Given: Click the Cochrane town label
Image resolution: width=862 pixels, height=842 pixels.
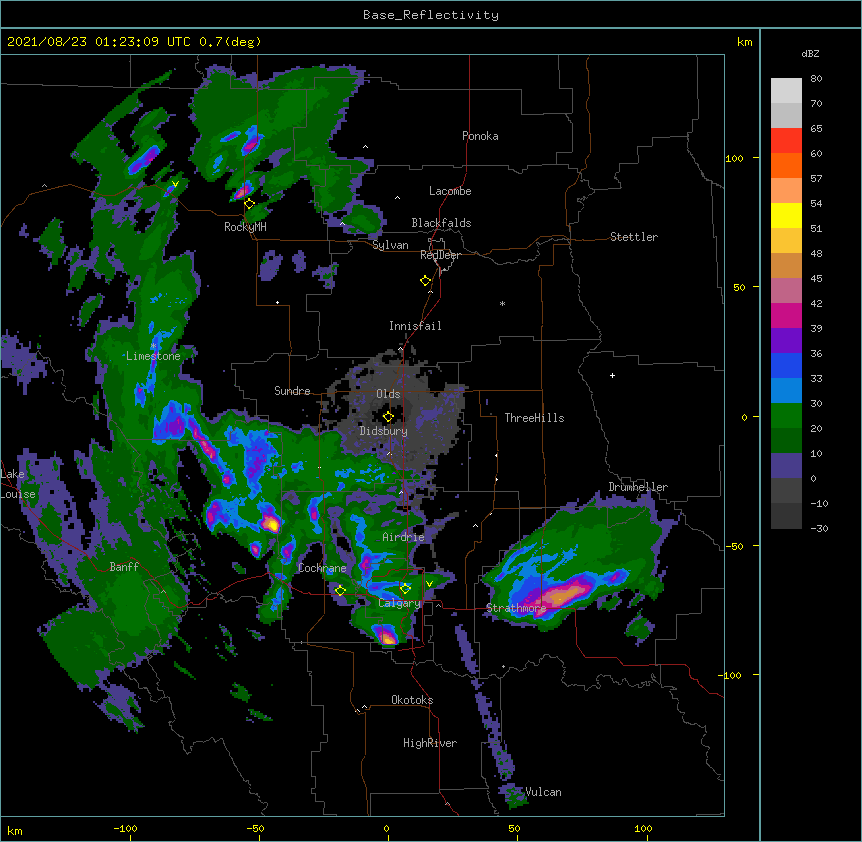Looking at the screenshot, I should pos(322,568).
